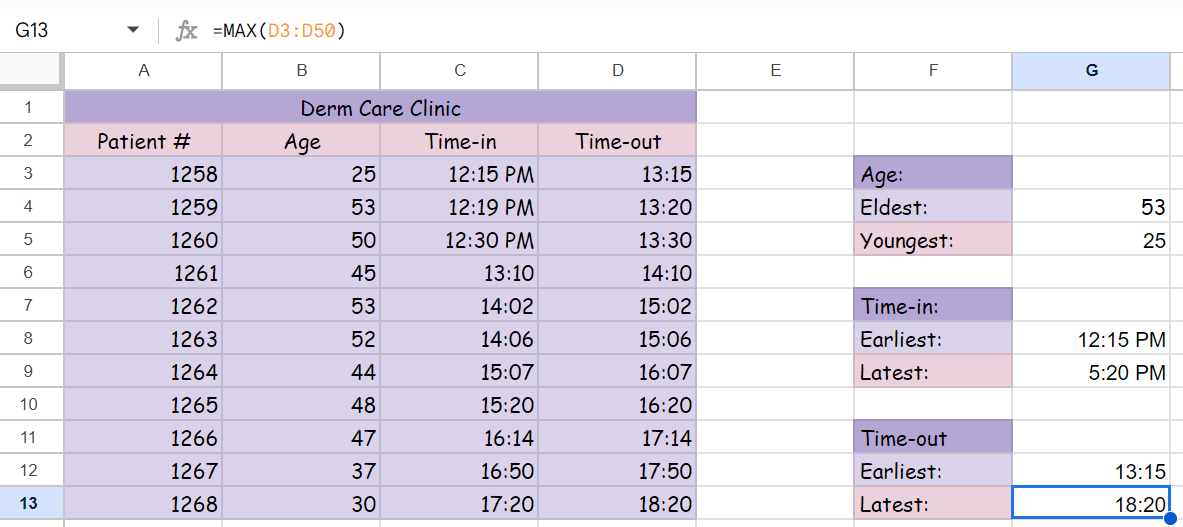Select the column D header
This screenshot has width=1183, height=527.
[617, 70]
